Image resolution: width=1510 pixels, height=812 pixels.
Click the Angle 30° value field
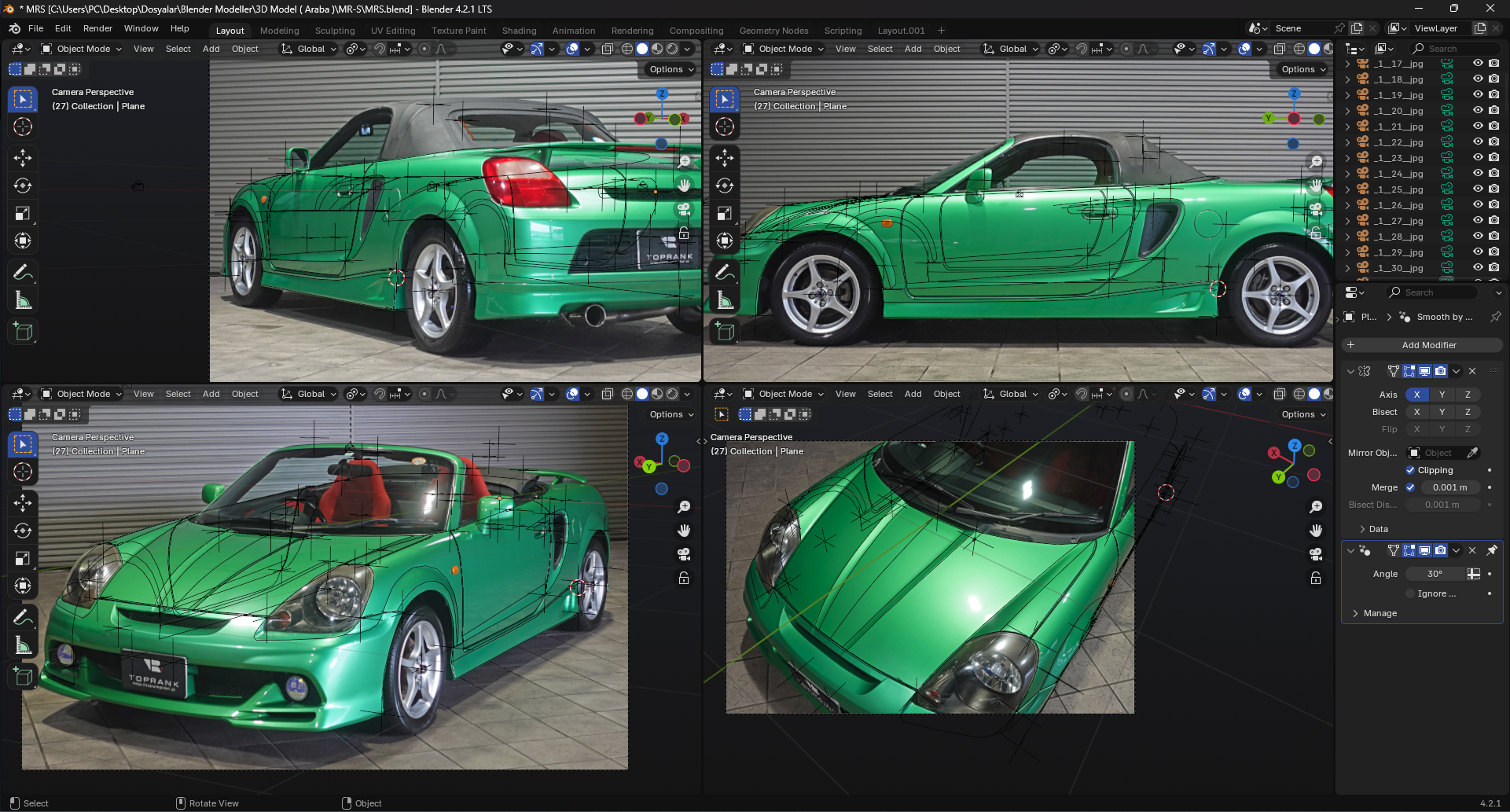[1435, 574]
